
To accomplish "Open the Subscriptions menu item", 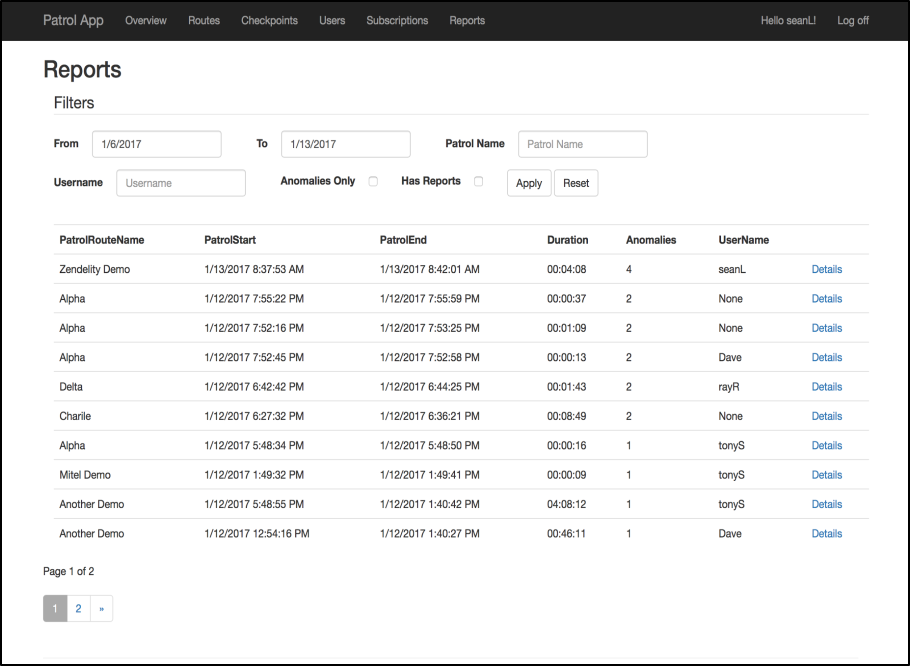I will pyautogui.click(x=397, y=21).
